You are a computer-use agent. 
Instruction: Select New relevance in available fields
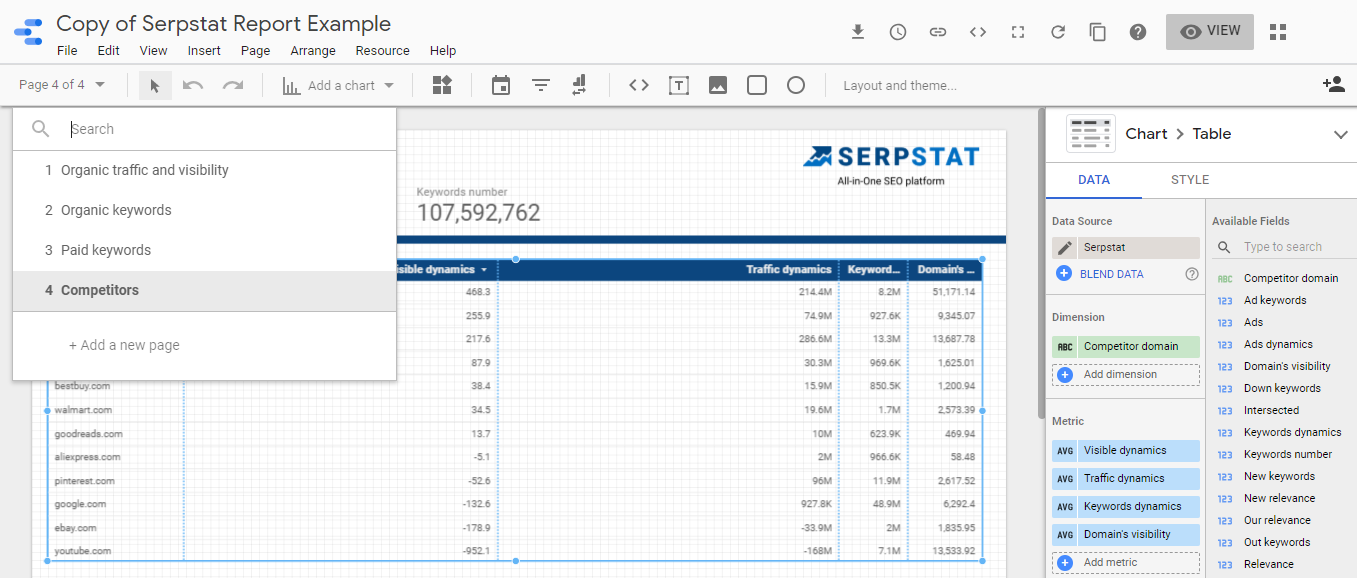(x=1279, y=498)
